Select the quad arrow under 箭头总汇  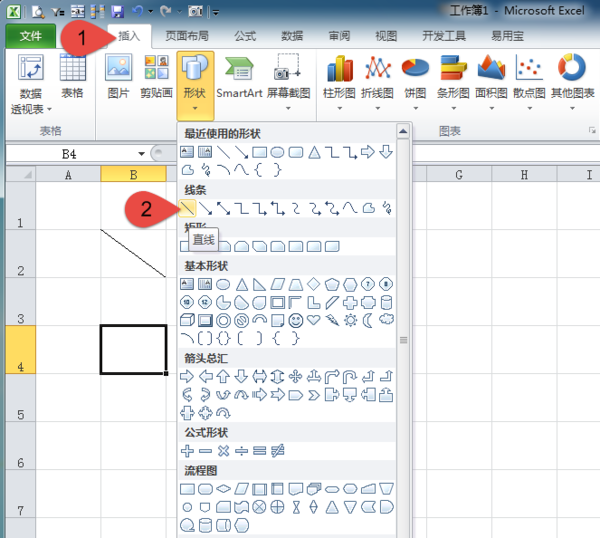(295, 377)
